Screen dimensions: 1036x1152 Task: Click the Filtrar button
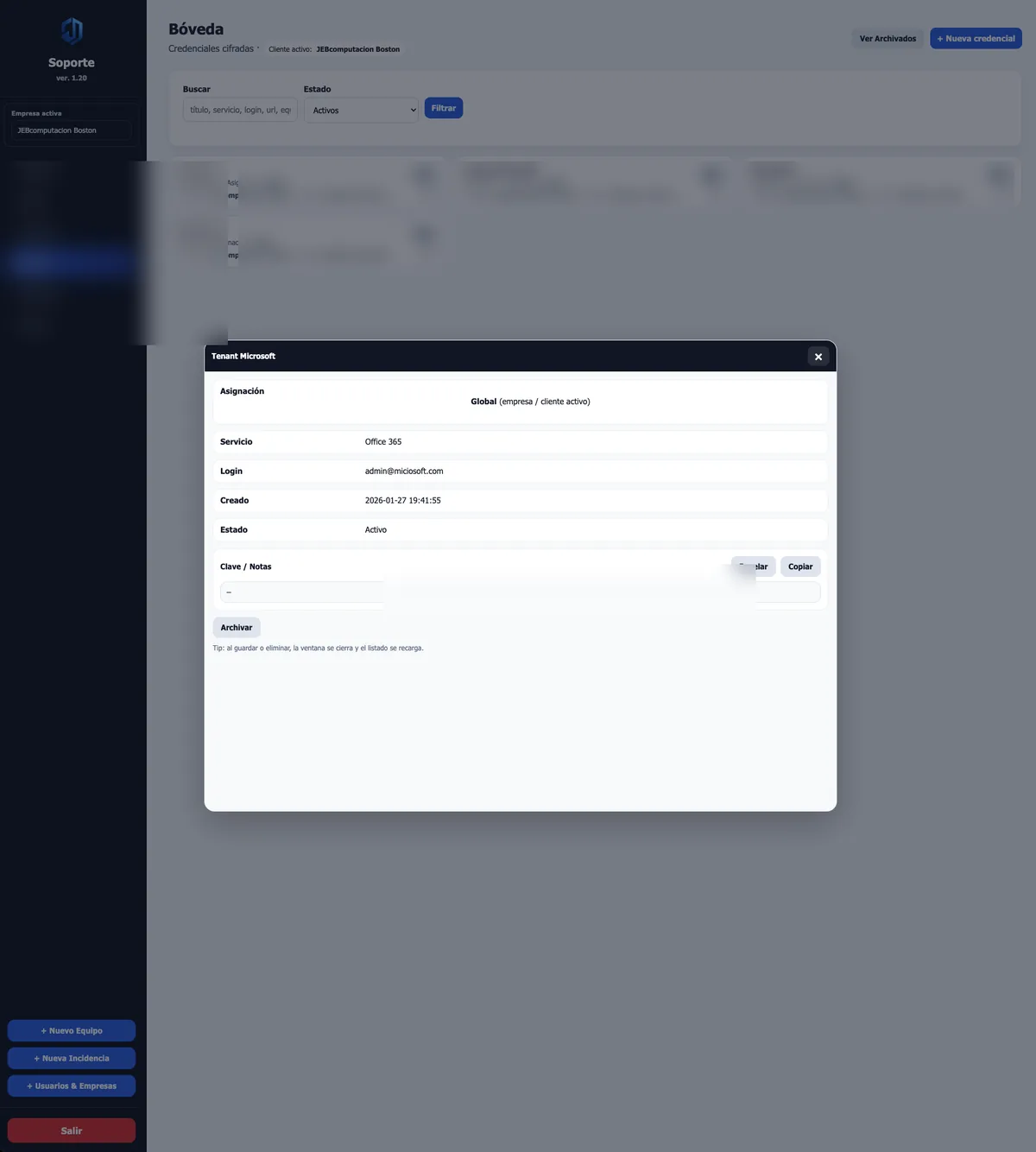[x=444, y=108]
